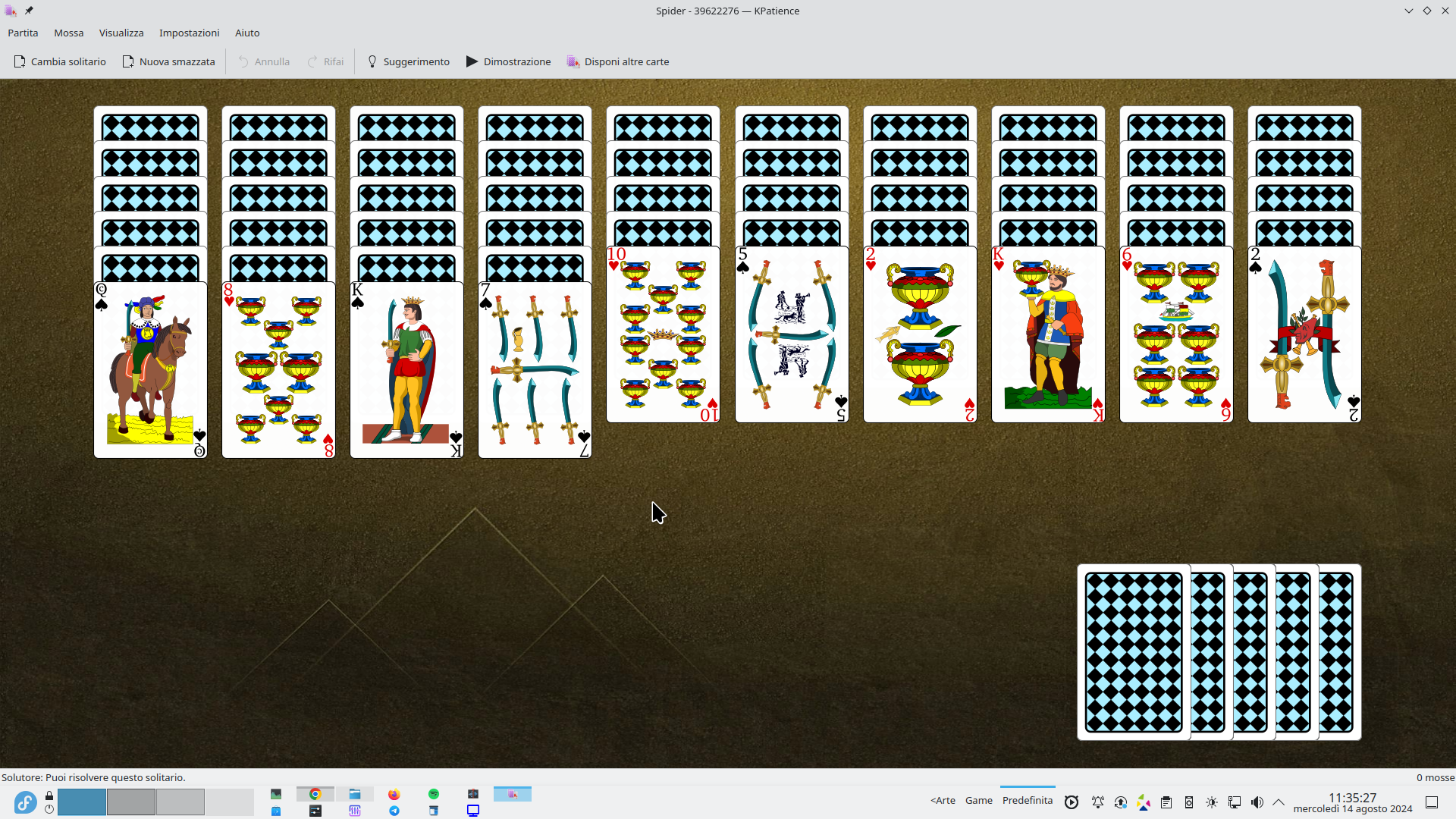The width and height of the screenshot is (1456, 819).
Task: Expand hidden system tray icons arrow
Action: 1279,802
